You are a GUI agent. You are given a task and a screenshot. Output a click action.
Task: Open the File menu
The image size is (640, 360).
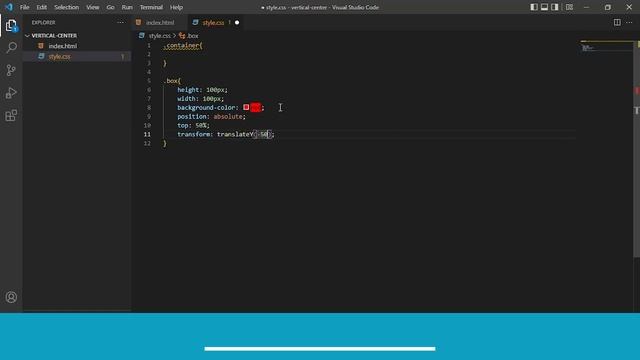point(24,7)
